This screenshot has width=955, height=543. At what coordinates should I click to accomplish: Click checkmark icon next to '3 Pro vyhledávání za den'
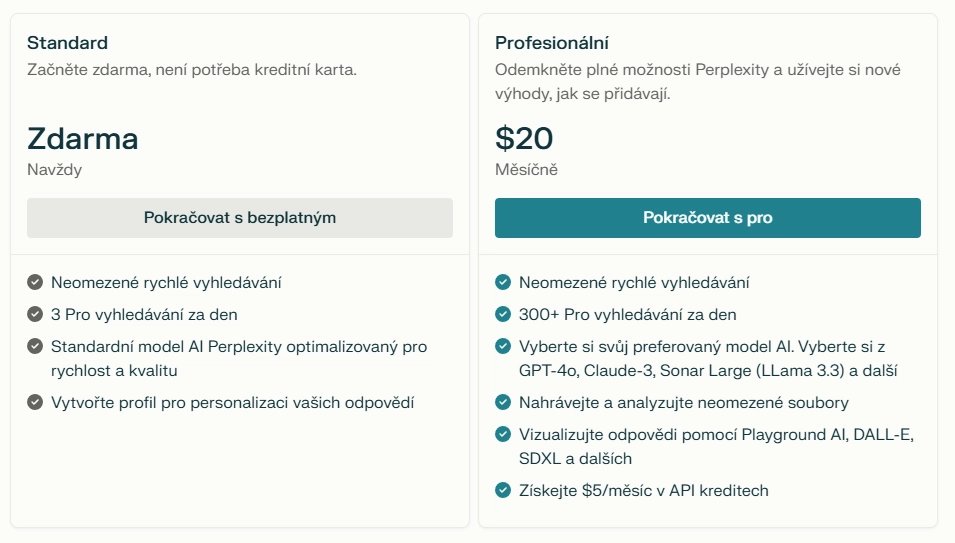coord(35,314)
